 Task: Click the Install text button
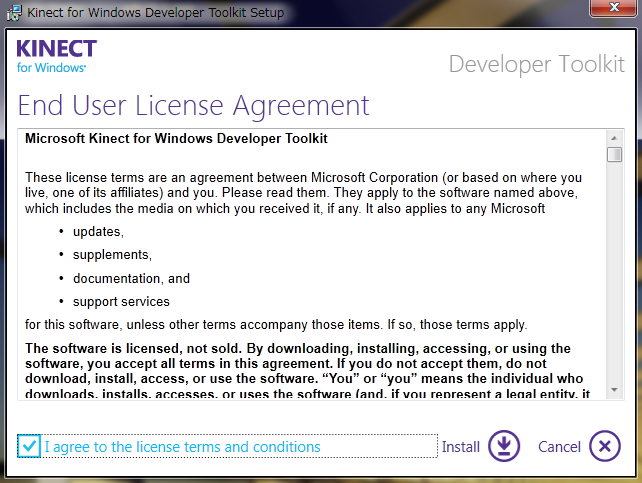[461, 447]
